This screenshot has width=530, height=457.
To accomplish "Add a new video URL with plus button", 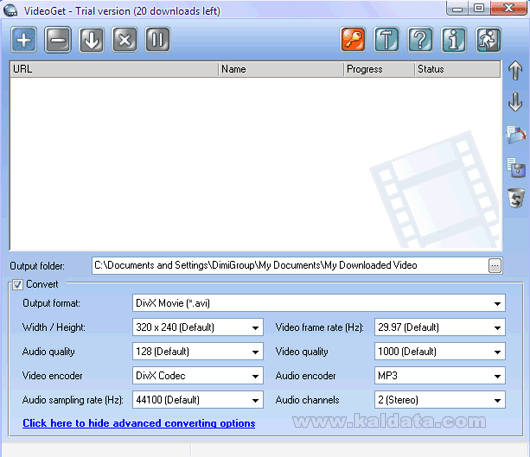I will [x=24, y=40].
